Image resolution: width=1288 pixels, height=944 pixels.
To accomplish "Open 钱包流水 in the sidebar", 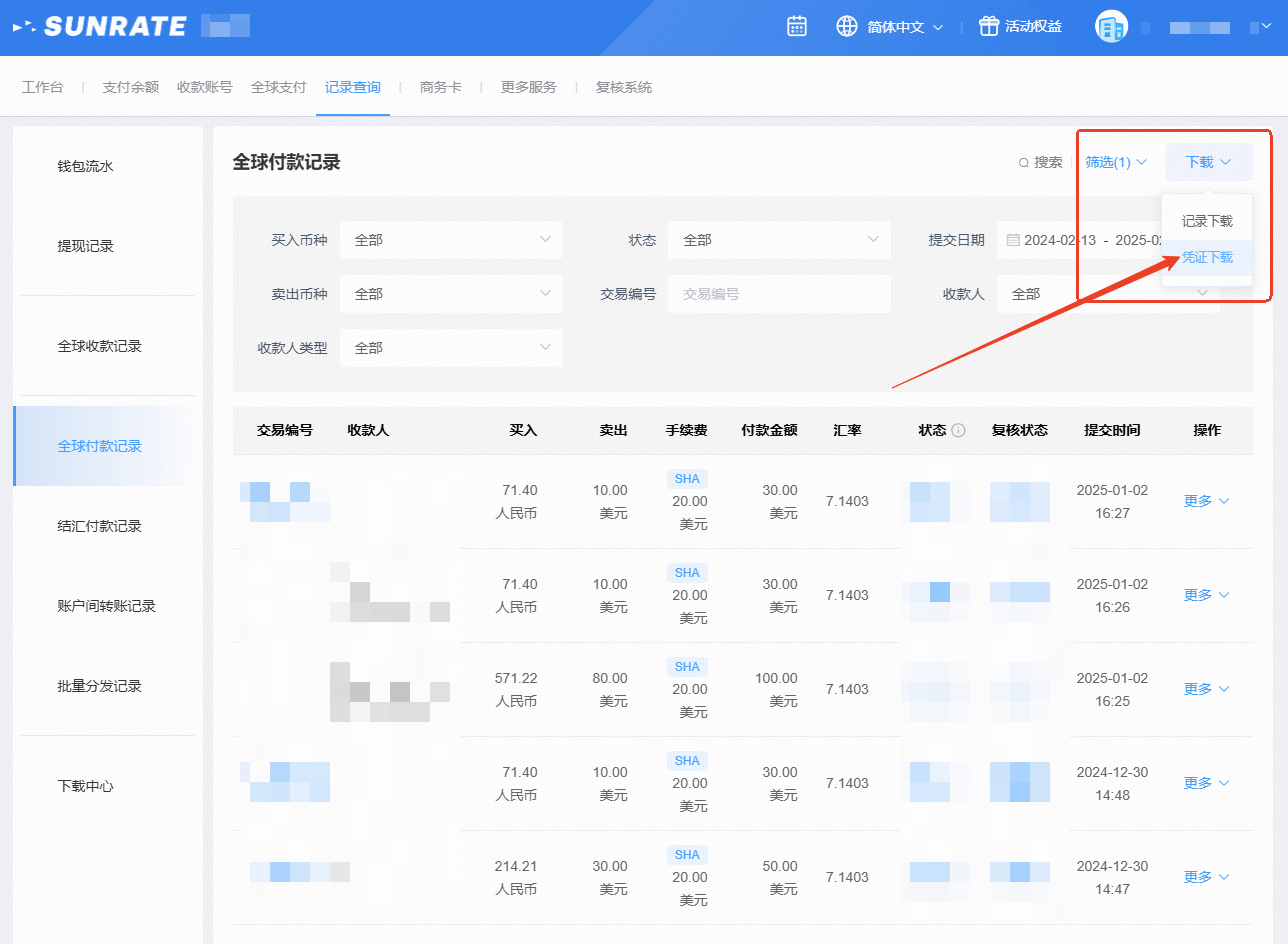I will coord(85,166).
